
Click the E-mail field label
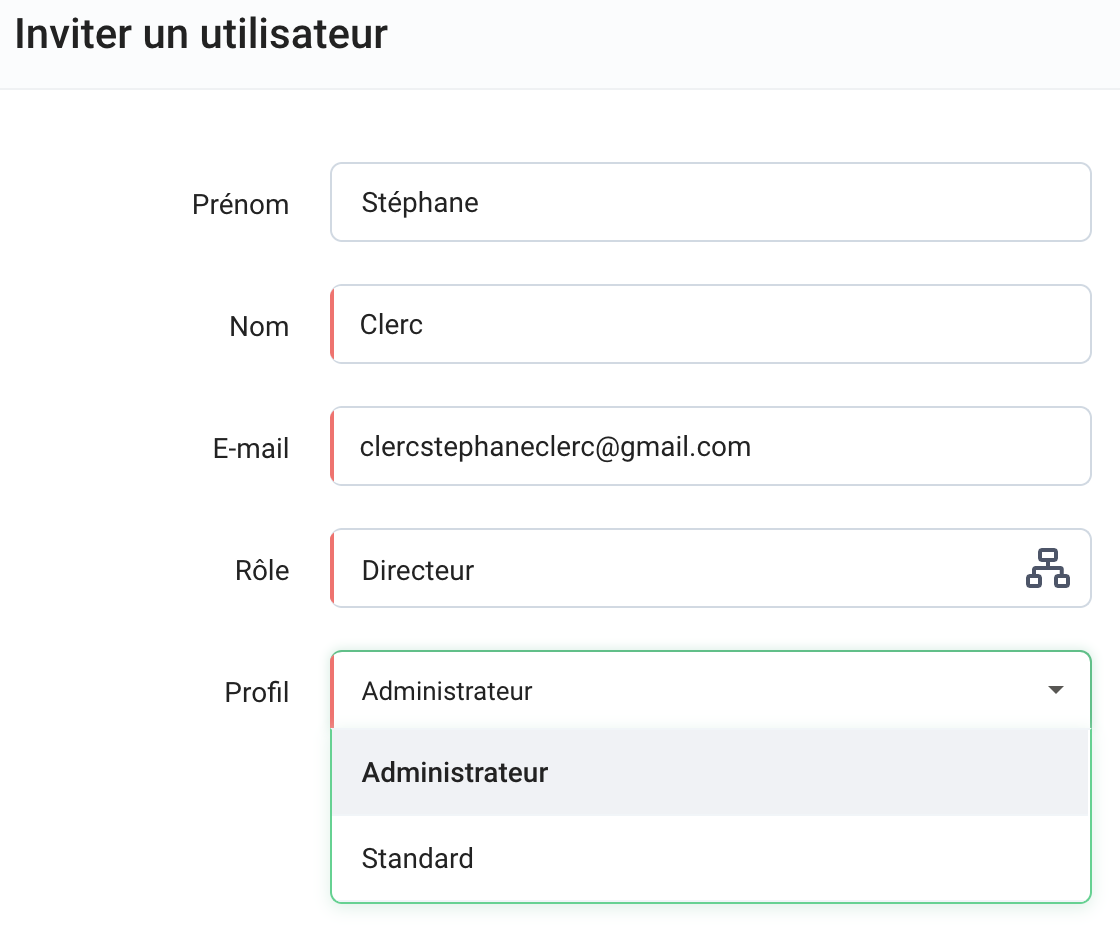pyautogui.click(x=251, y=449)
